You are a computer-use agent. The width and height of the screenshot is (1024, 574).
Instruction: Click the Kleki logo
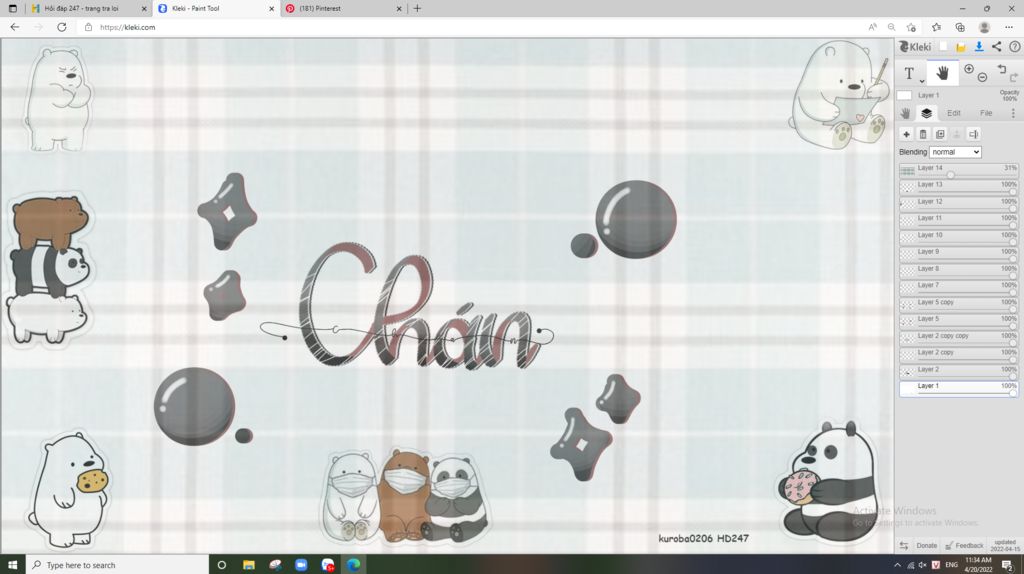pyautogui.click(x=915, y=46)
